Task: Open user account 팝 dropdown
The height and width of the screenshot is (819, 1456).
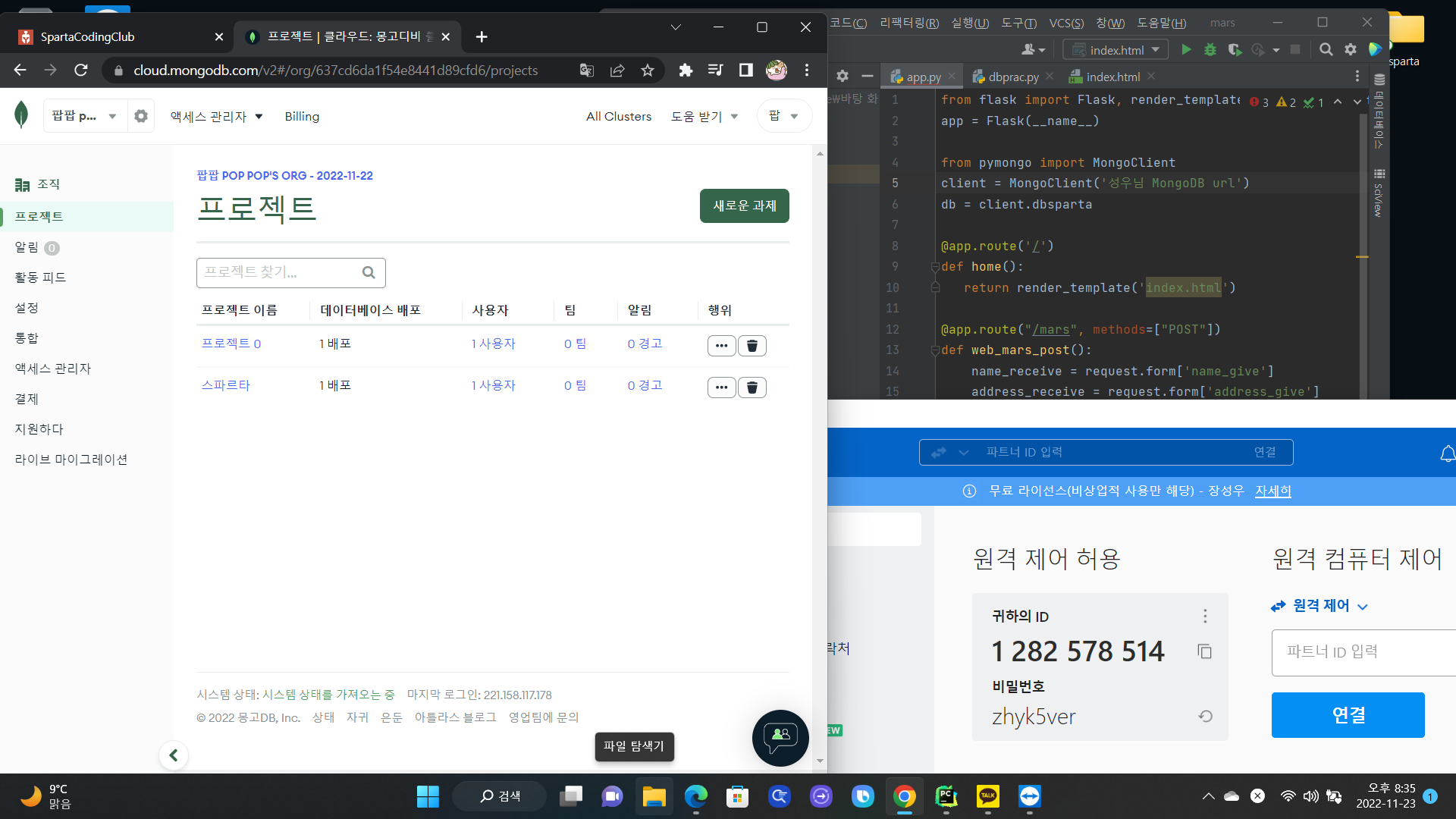Action: pos(784,116)
